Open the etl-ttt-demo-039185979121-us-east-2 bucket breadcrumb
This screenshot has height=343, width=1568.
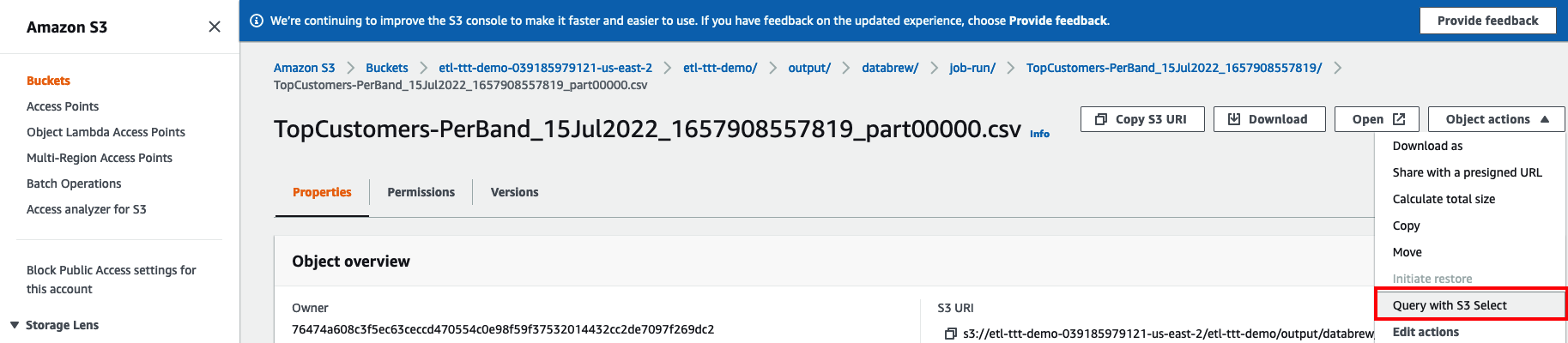pyautogui.click(x=545, y=68)
